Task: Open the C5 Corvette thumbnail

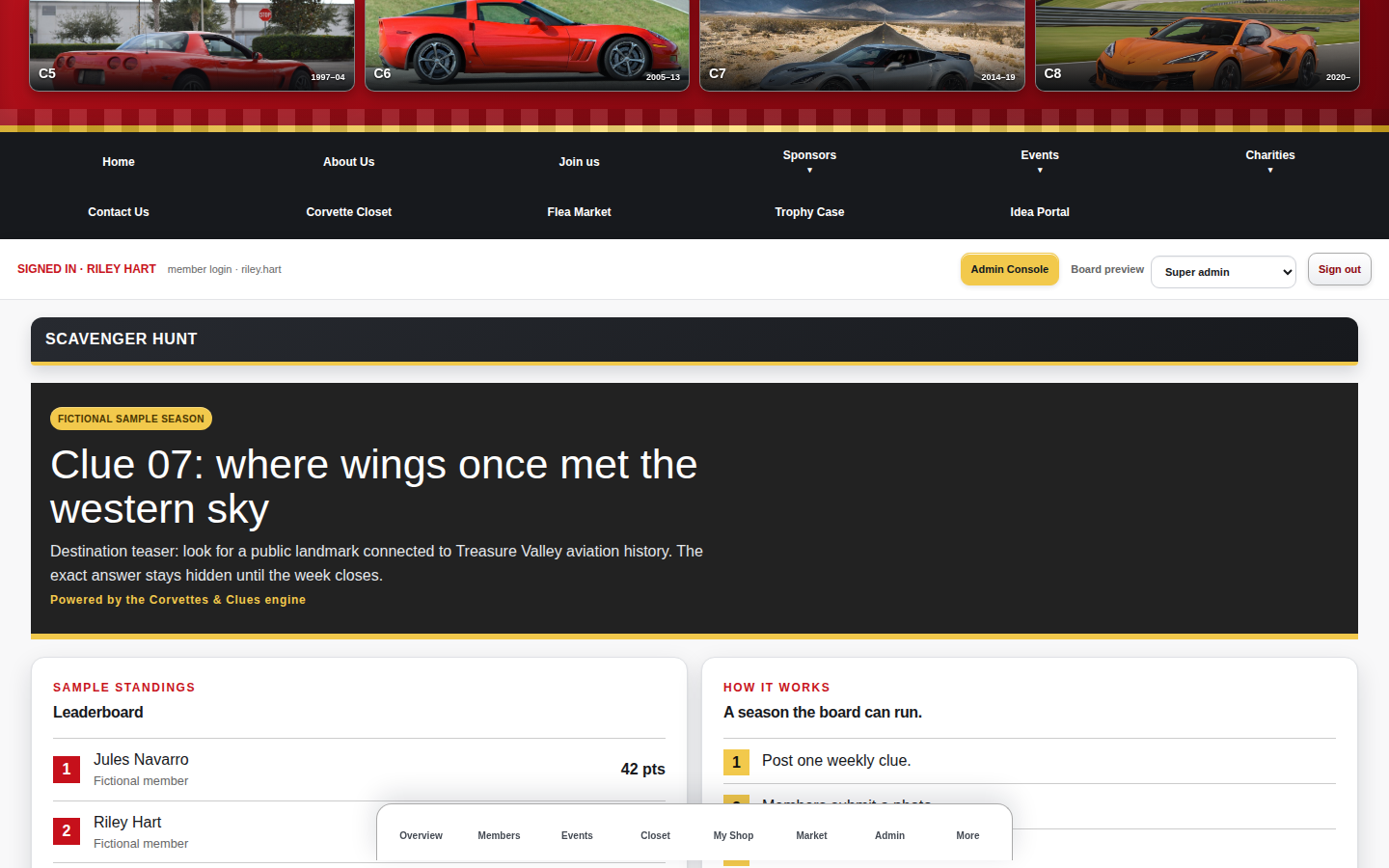Action: pos(192,45)
